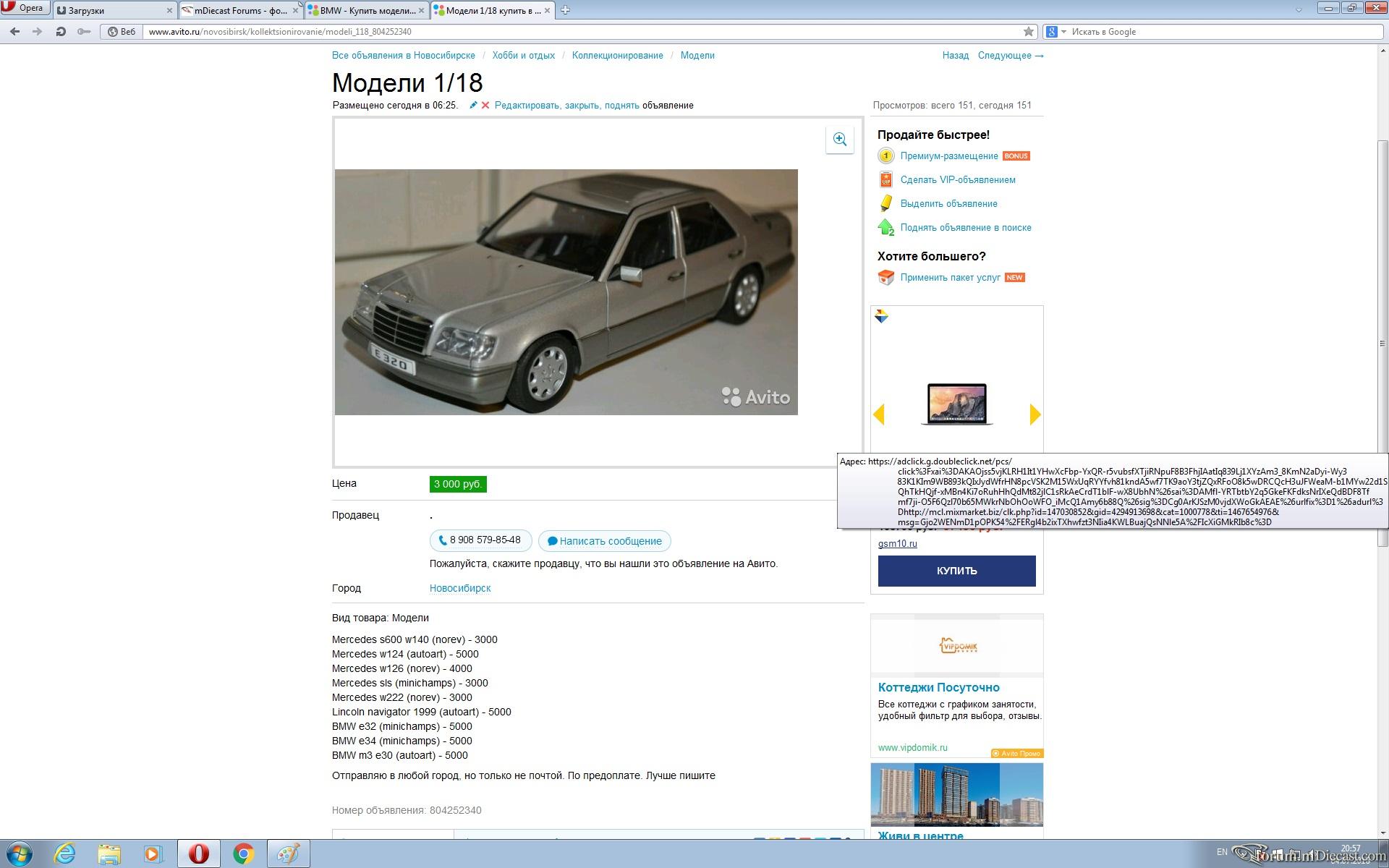Open the Модели breadcrumb link
The image size is (1389, 868).
[x=697, y=56]
